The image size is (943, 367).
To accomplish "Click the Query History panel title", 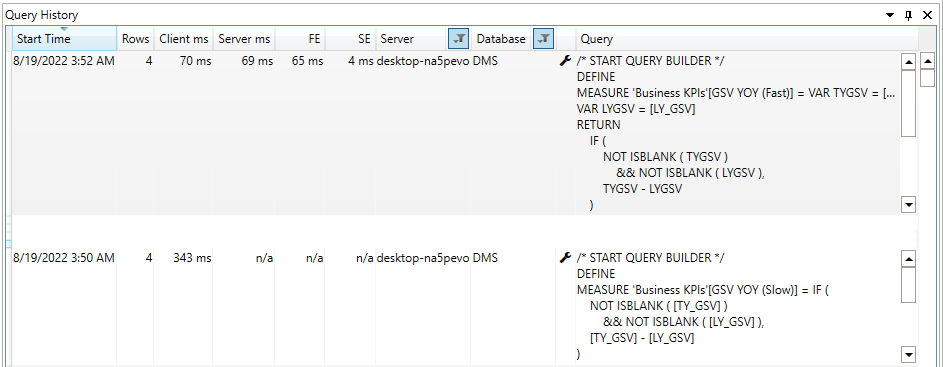I will (x=41, y=15).
